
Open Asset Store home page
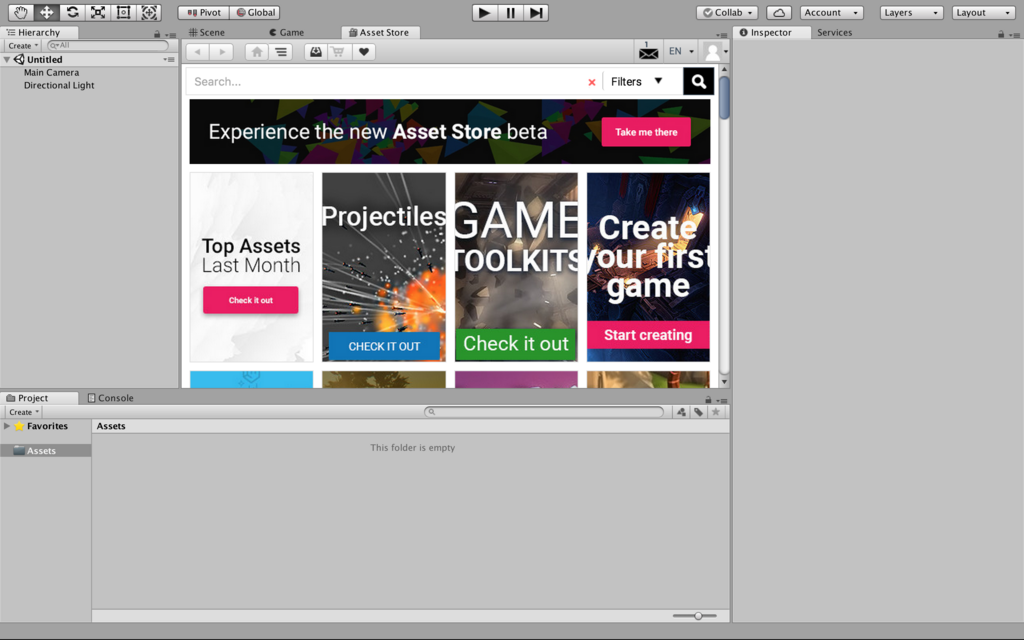pos(257,52)
